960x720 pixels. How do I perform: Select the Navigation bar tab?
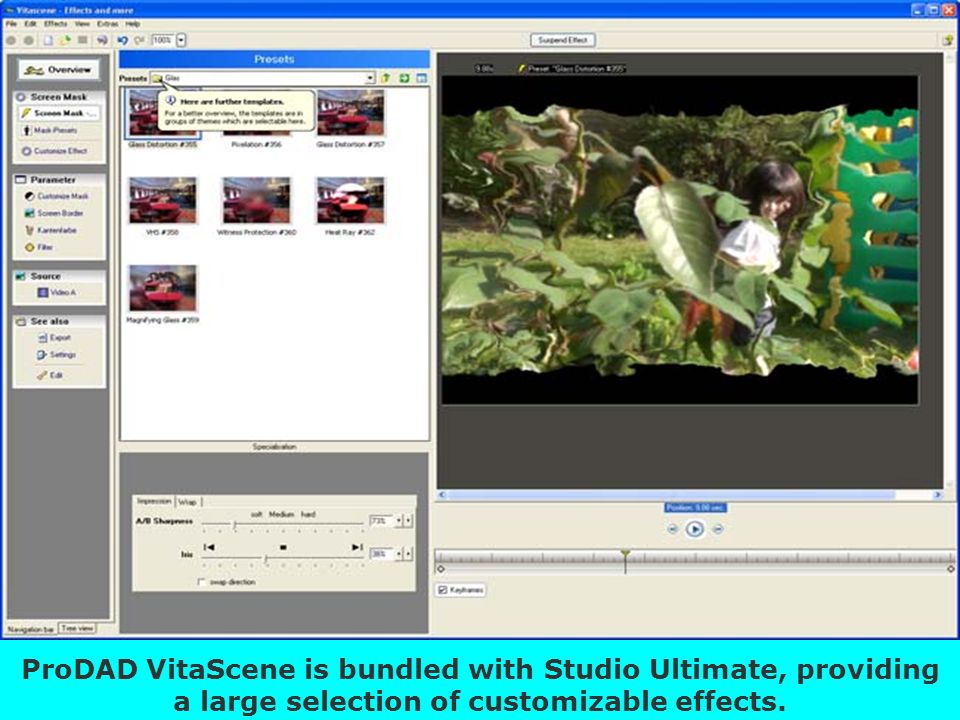pos(31,629)
